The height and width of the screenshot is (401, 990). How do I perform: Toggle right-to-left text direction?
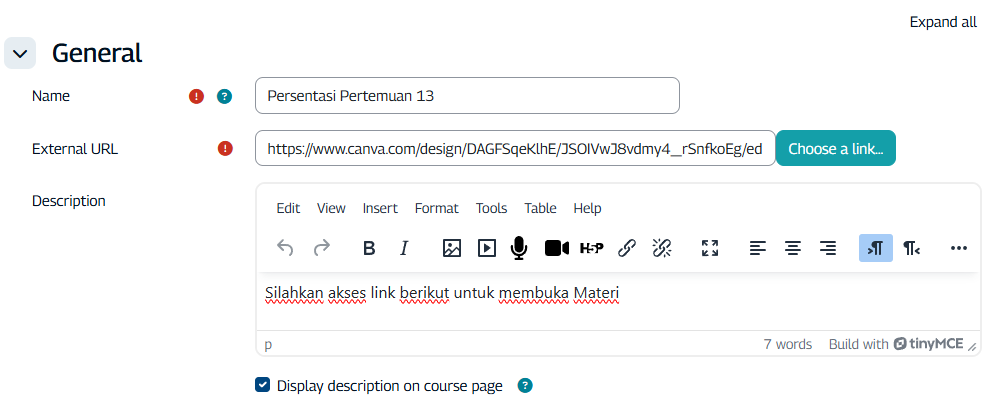[911, 248]
